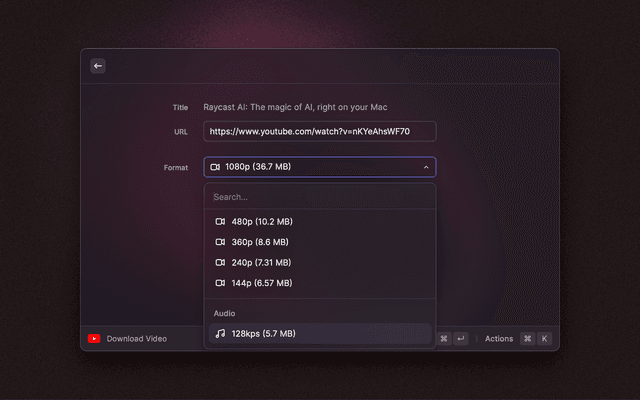Click the camera icon beside 144p
Image resolution: width=640 pixels, height=400 pixels.
point(220,282)
